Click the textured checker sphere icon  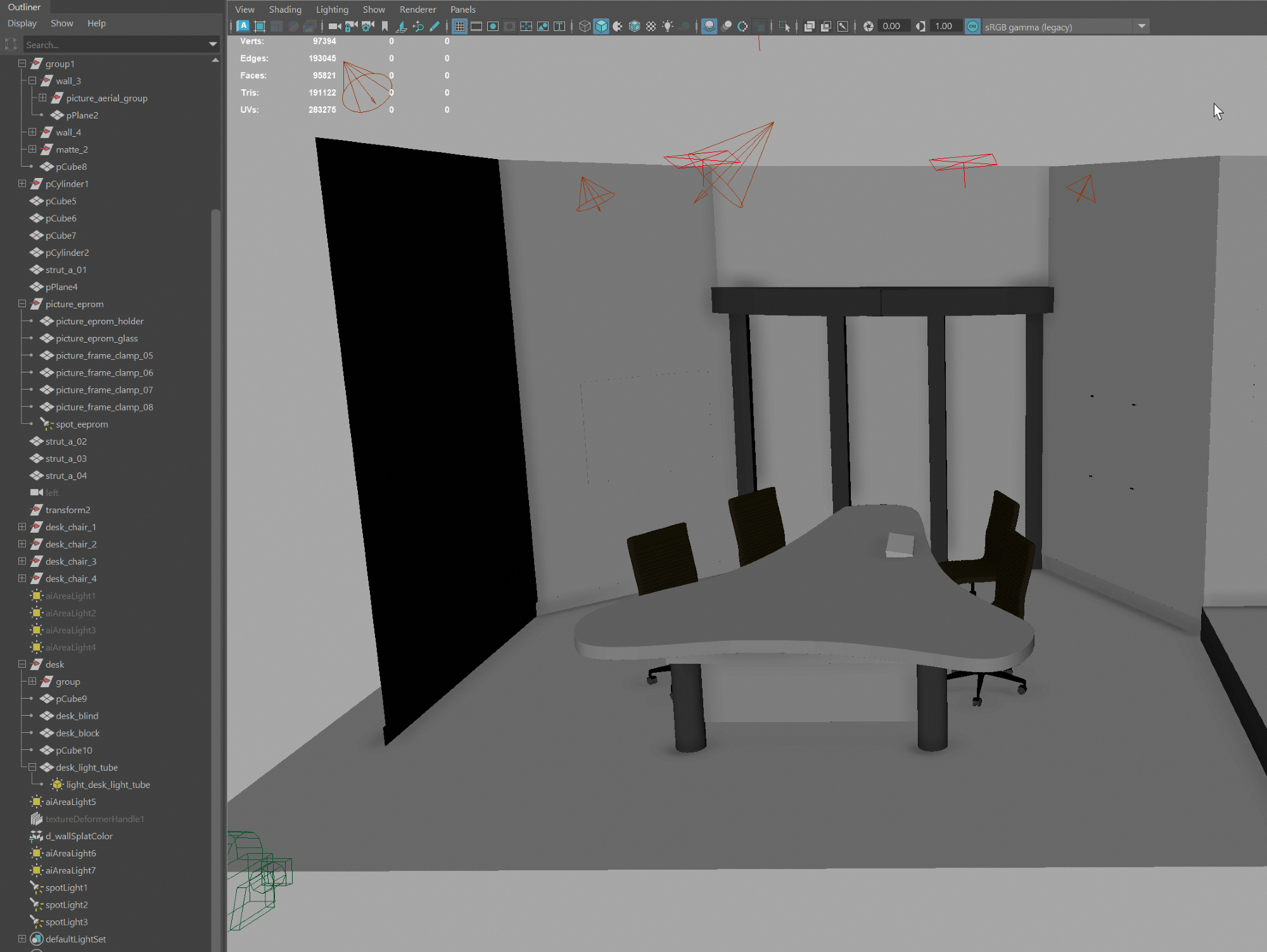tap(651, 26)
